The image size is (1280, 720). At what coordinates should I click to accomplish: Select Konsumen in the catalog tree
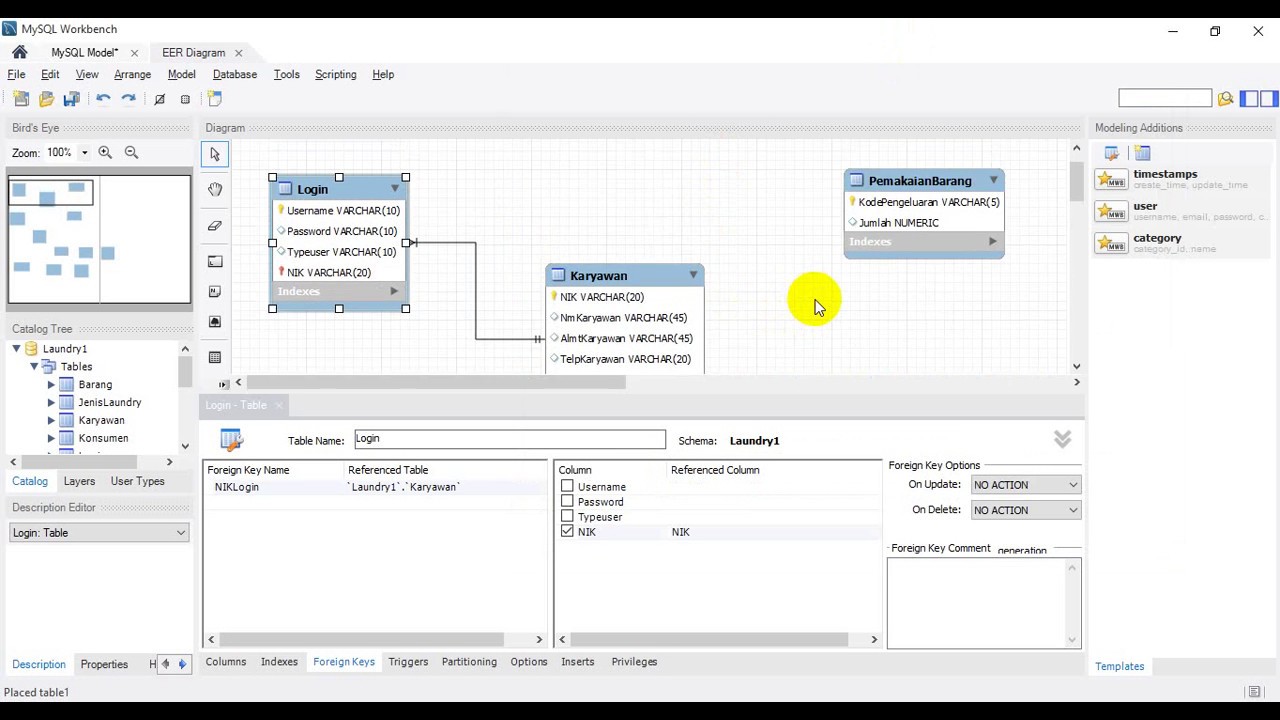pos(103,438)
